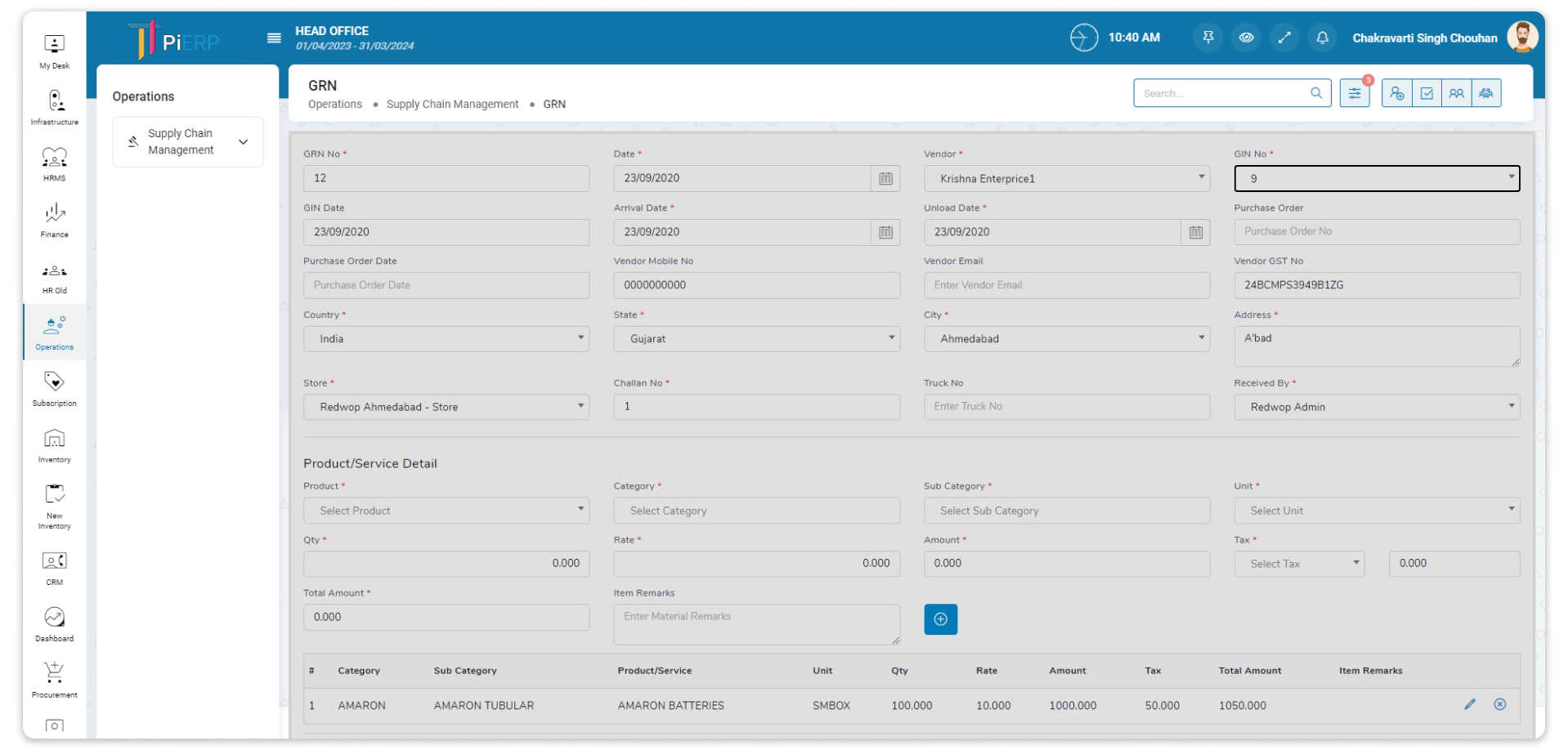The image size is (1568, 750).
Task: Open the notifications bell
Action: [1322, 38]
